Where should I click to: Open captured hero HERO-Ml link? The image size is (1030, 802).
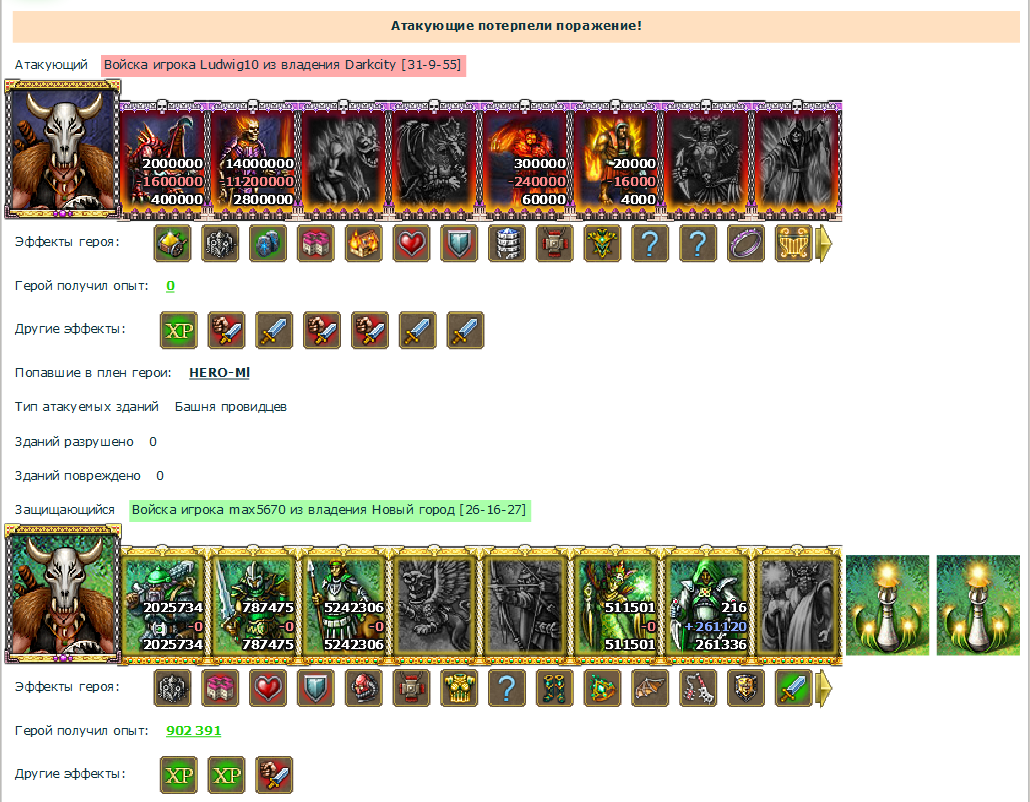(219, 372)
